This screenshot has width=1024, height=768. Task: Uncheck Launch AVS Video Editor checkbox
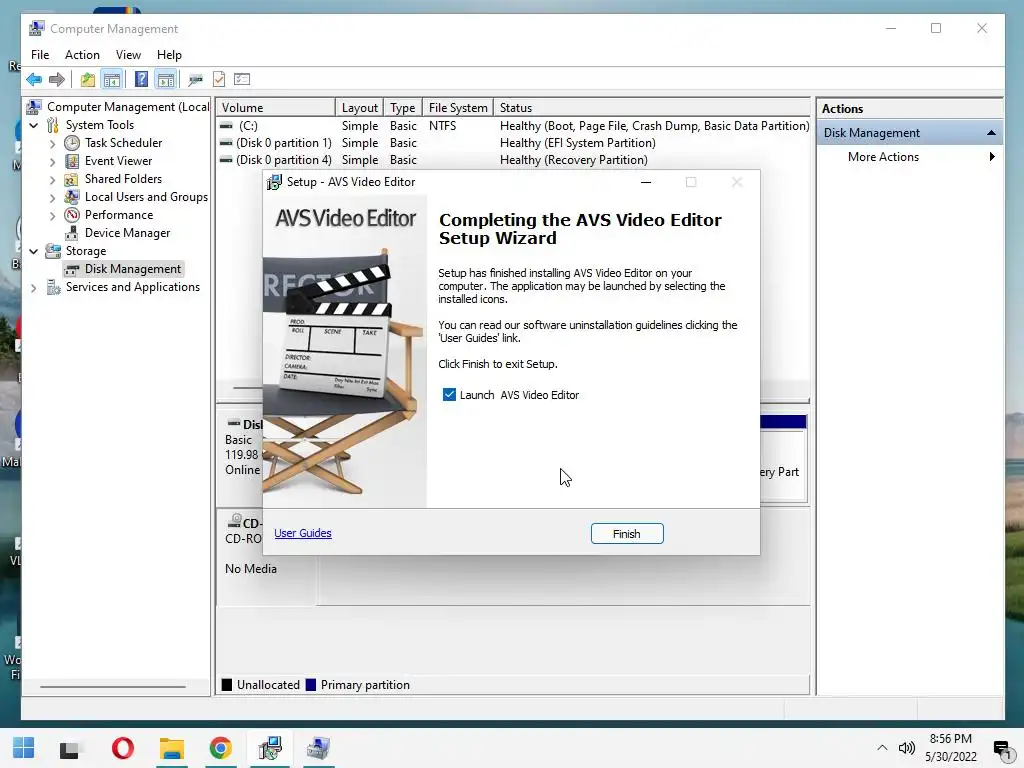point(449,395)
